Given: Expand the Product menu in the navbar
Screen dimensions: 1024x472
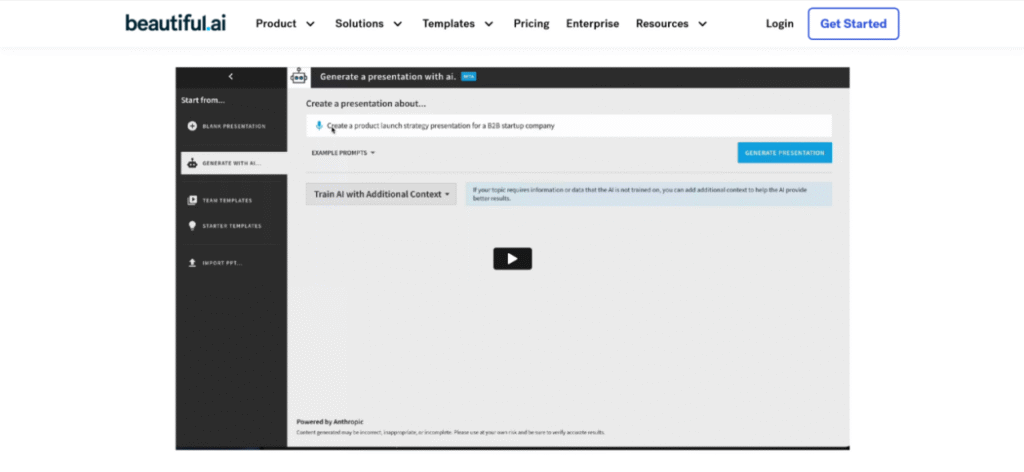Looking at the screenshot, I should click(x=285, y=23).
